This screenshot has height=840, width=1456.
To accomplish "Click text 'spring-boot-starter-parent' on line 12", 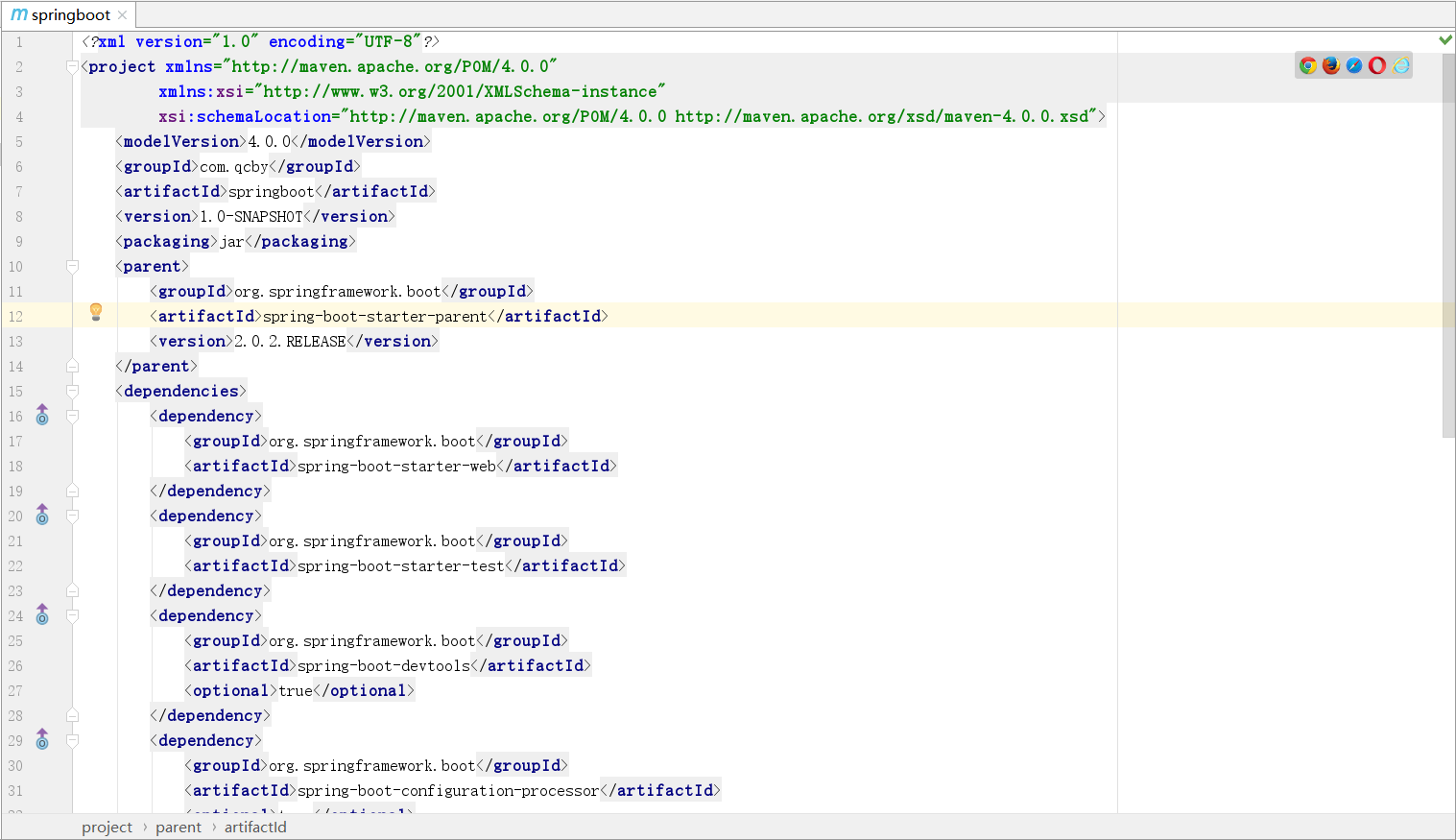I will pos(375,317).
